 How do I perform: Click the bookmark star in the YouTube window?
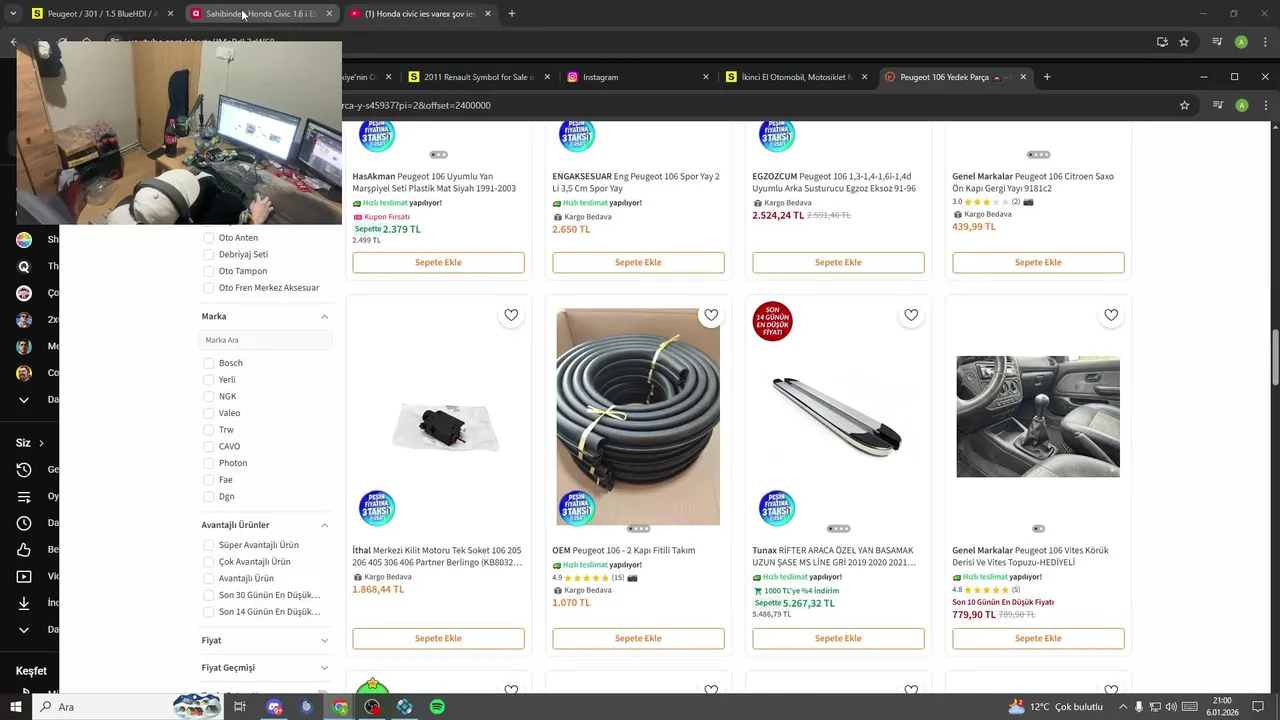coord(1184,42)
